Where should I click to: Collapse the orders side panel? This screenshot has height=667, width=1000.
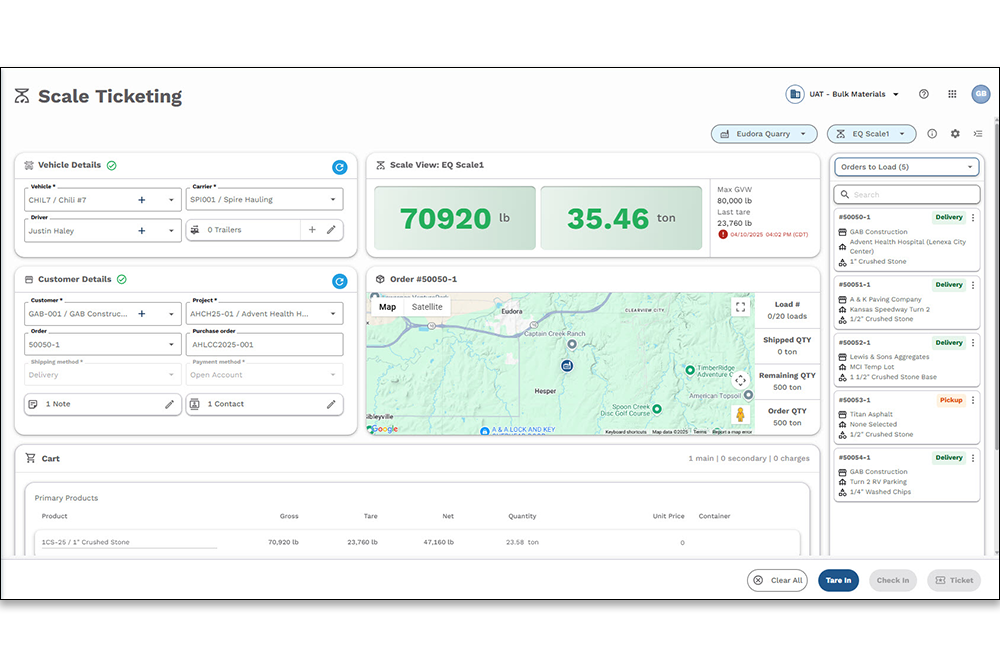[x=977, y=134]
